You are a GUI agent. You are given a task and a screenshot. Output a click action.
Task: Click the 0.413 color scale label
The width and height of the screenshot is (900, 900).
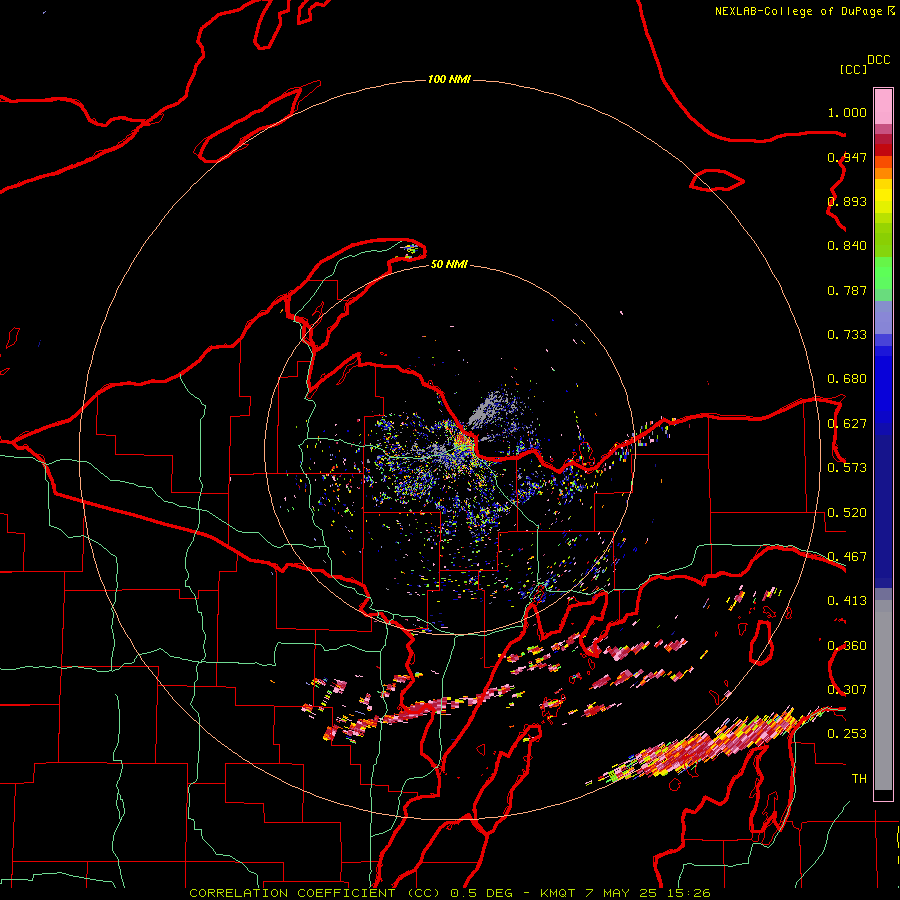[x=847, y=601]
